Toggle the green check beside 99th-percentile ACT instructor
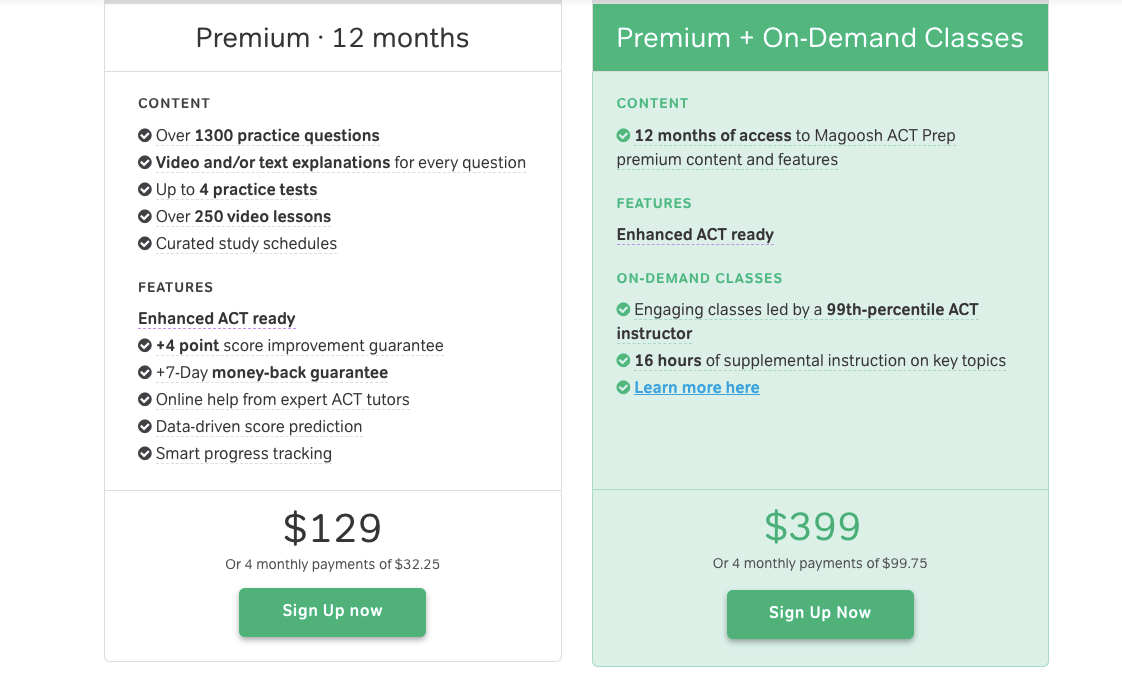Screen dimensions: 1122x679 tap(623, 310)
